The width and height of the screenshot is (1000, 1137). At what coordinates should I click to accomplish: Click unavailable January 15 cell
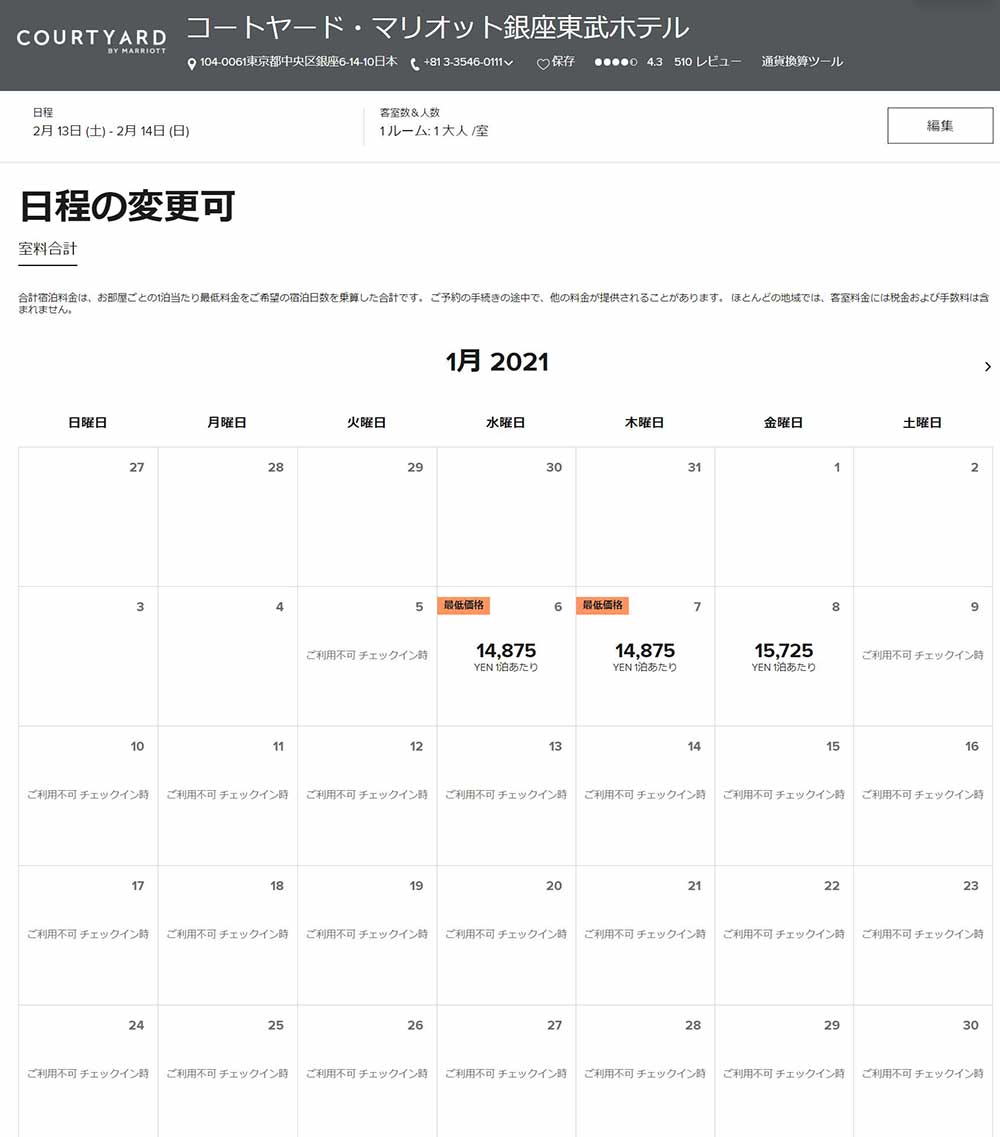point(784,795)
